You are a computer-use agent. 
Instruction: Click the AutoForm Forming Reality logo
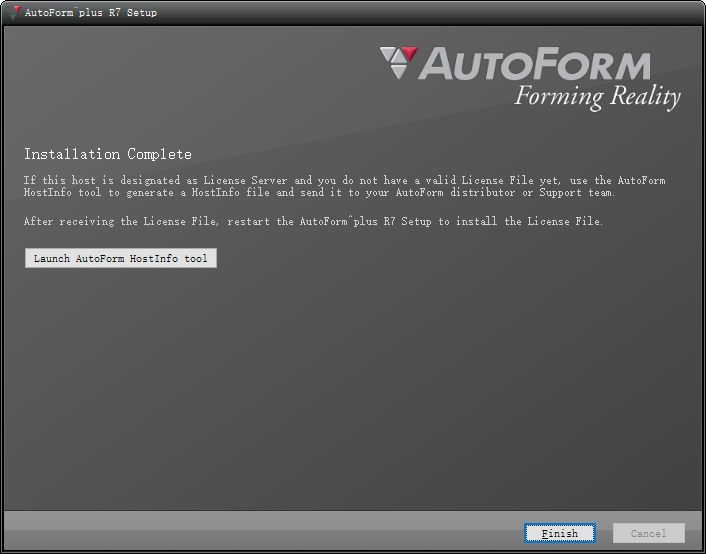(530, 78)
